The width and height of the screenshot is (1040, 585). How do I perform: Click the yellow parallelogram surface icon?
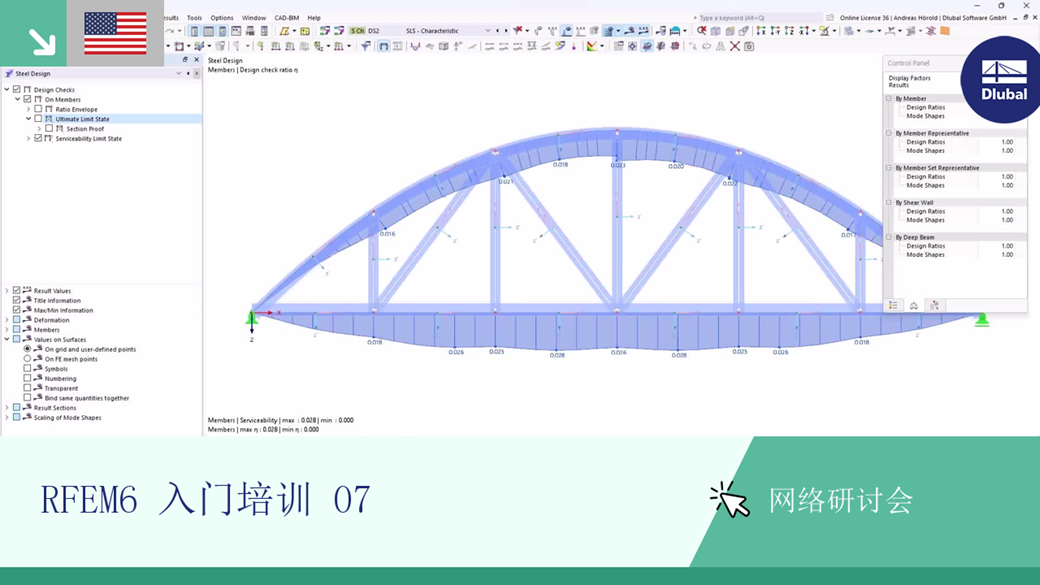pos(284,31)
